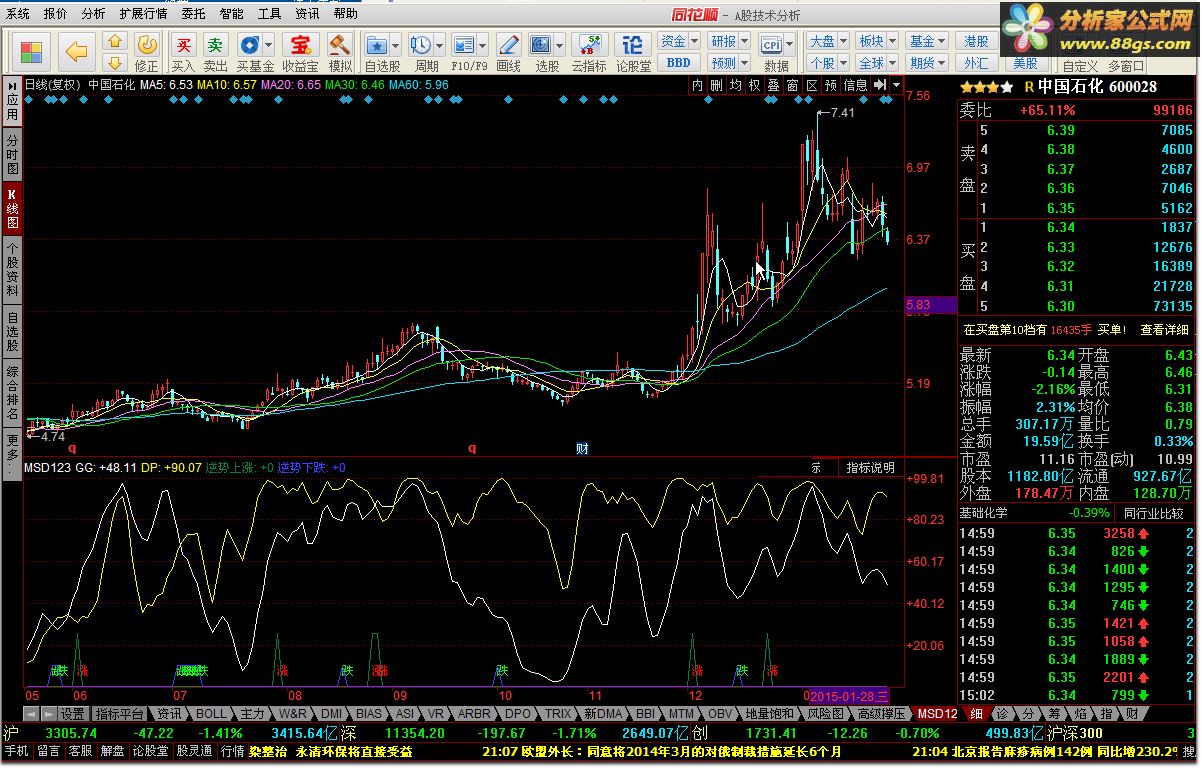
Task: Toggle the 叠 overlay option
Action: (773, 85)
